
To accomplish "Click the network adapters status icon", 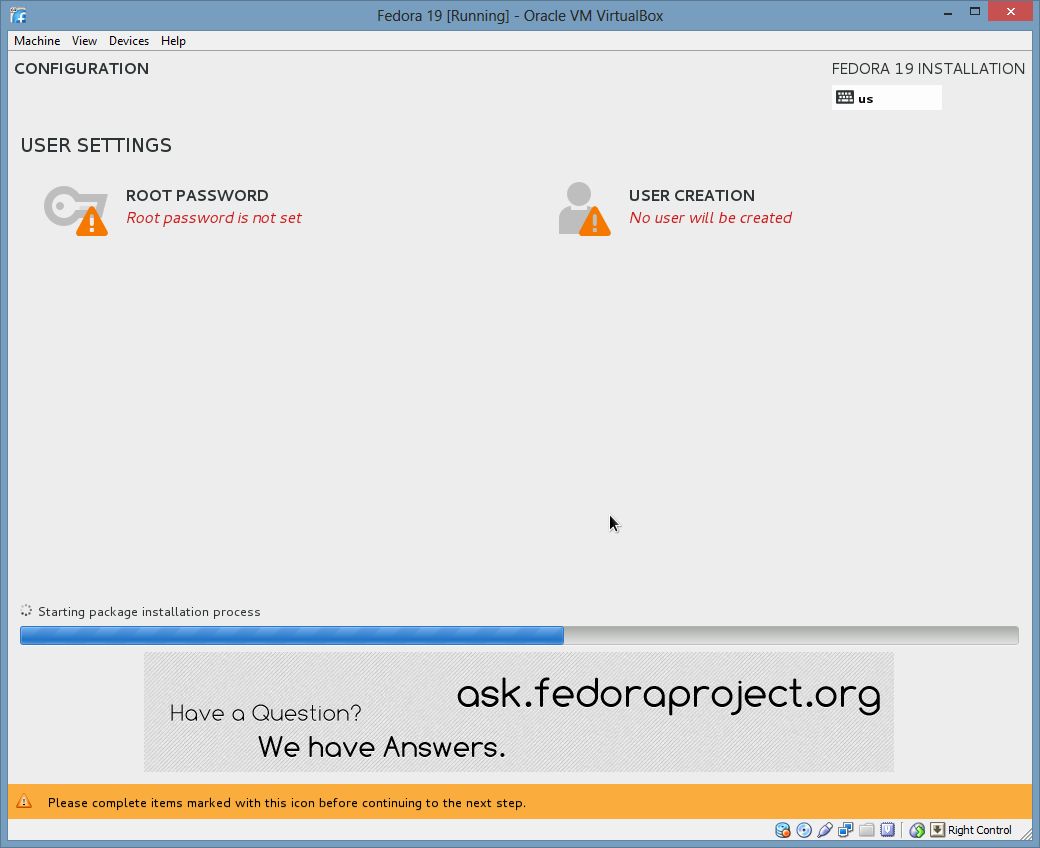I will click(x=846, y=830).
